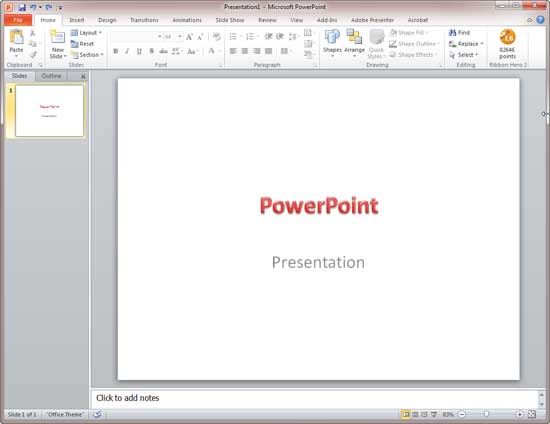Image resolution: width=550 pixels, height=424 pixels.
Task: Toggle Align Text Left
Action: 233,51
